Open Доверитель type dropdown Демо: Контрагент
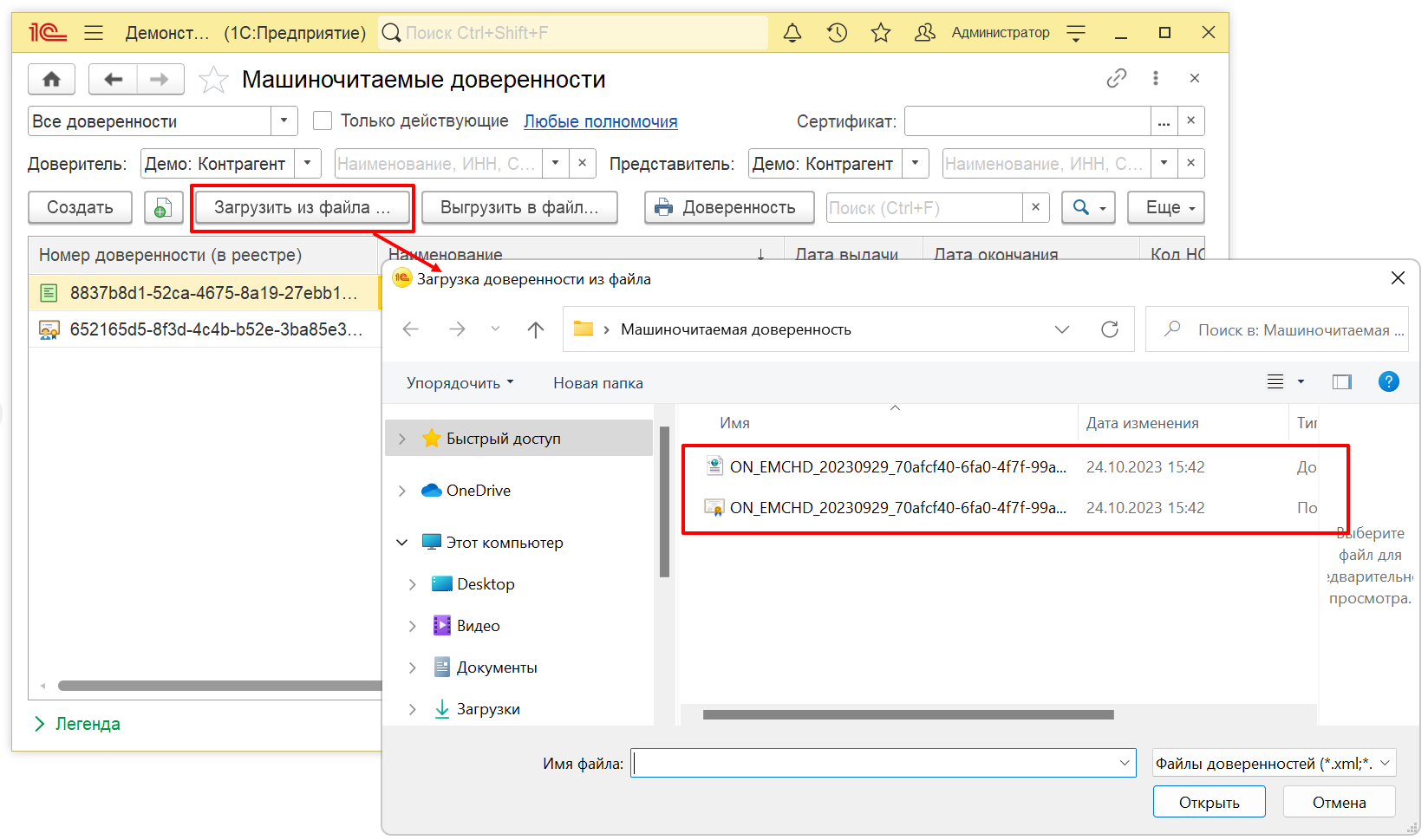This screenshot has width=1428, height=840. [x=308, y=163]
